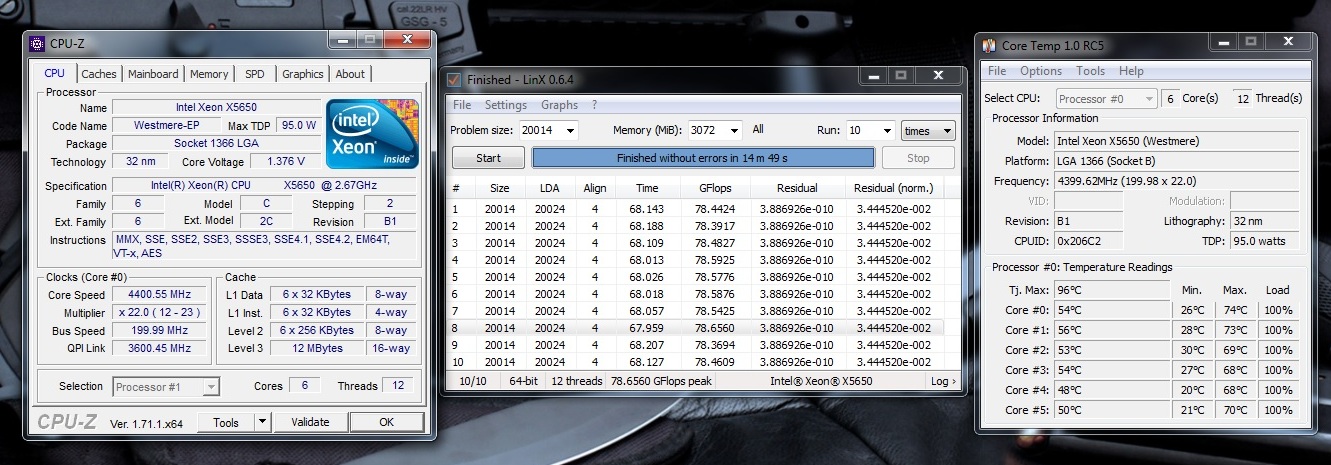
Task: Click the LinX title bar checkmark icon
Action: [x=454, y=79]
